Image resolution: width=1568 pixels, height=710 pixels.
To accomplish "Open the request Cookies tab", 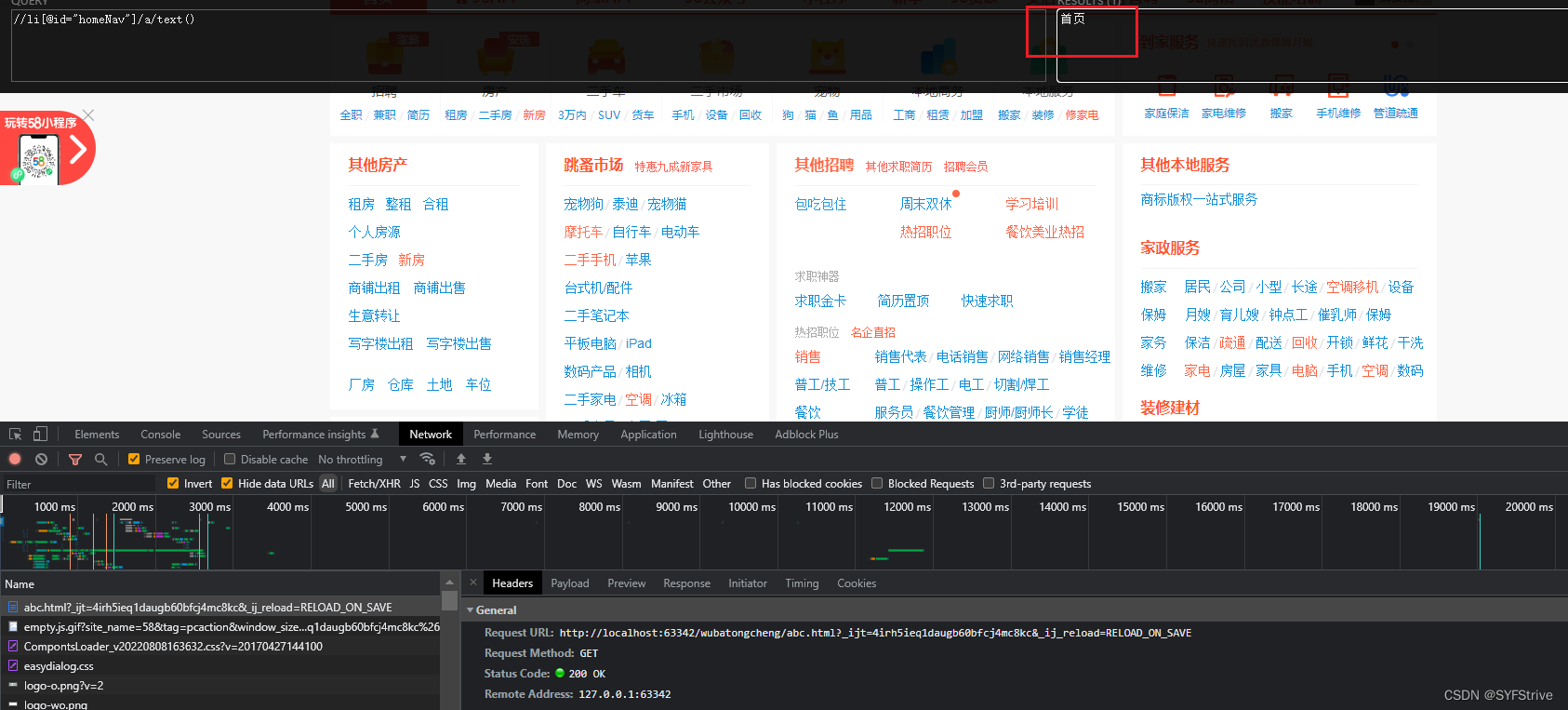I will (x=857, y=583).
